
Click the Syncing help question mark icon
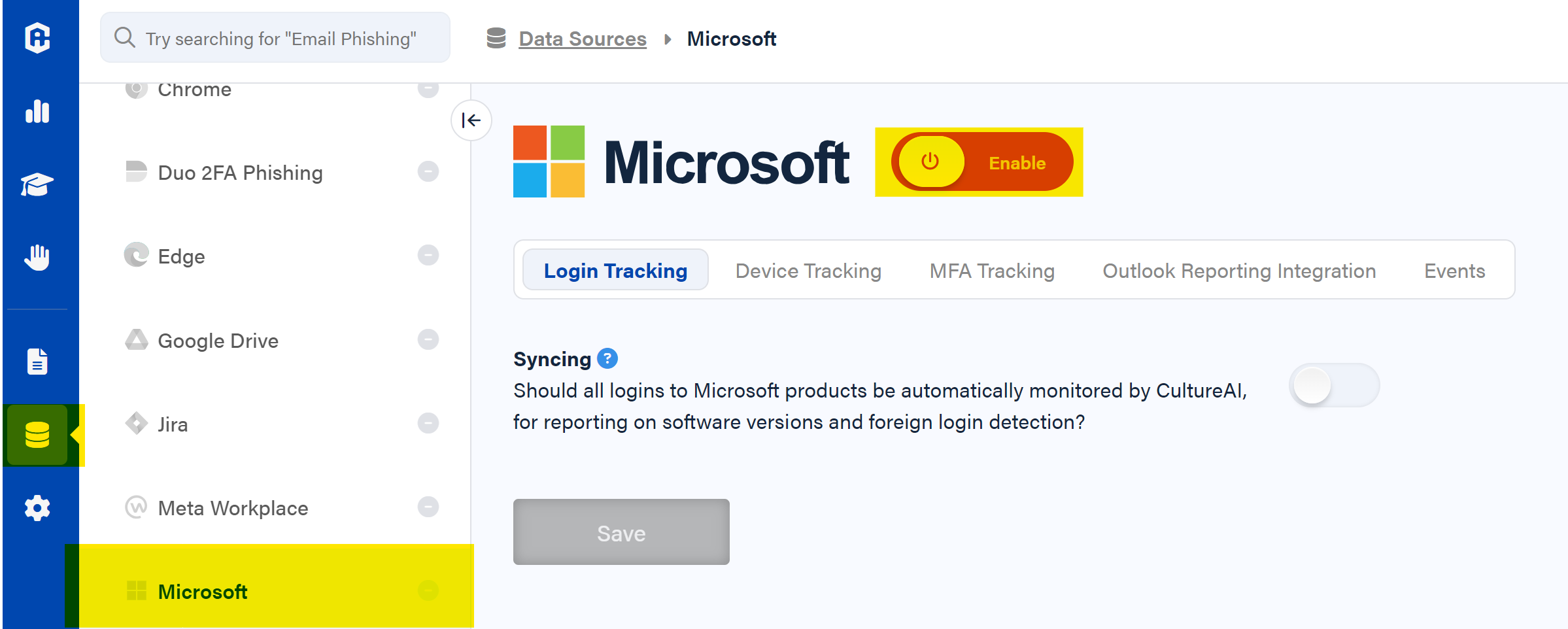(x=607, y=358)
